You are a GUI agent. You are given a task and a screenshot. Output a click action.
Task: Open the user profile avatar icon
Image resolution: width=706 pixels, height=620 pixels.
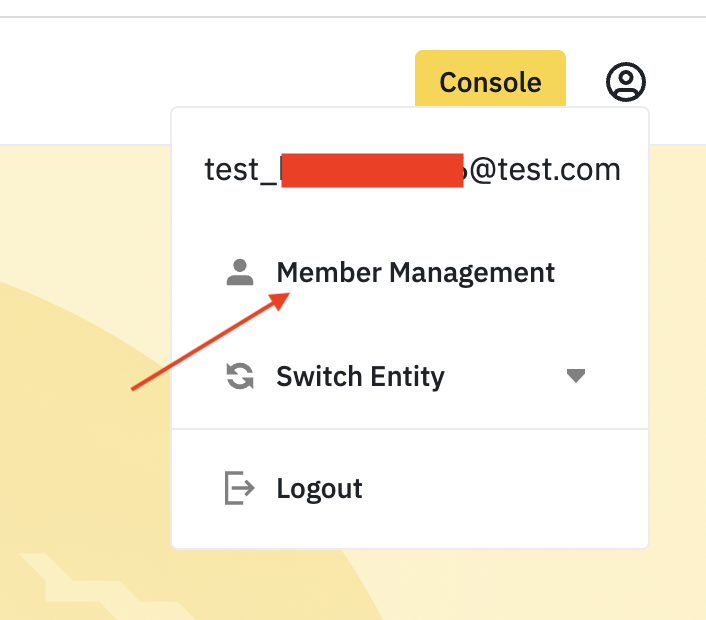coord(626,81)
